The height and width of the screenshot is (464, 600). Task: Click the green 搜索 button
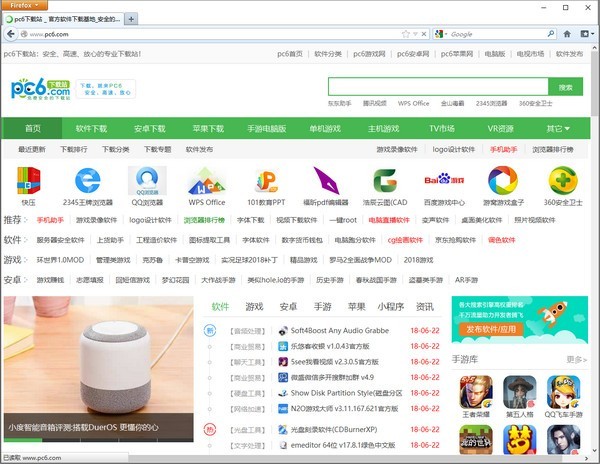[x=565, y=87]
